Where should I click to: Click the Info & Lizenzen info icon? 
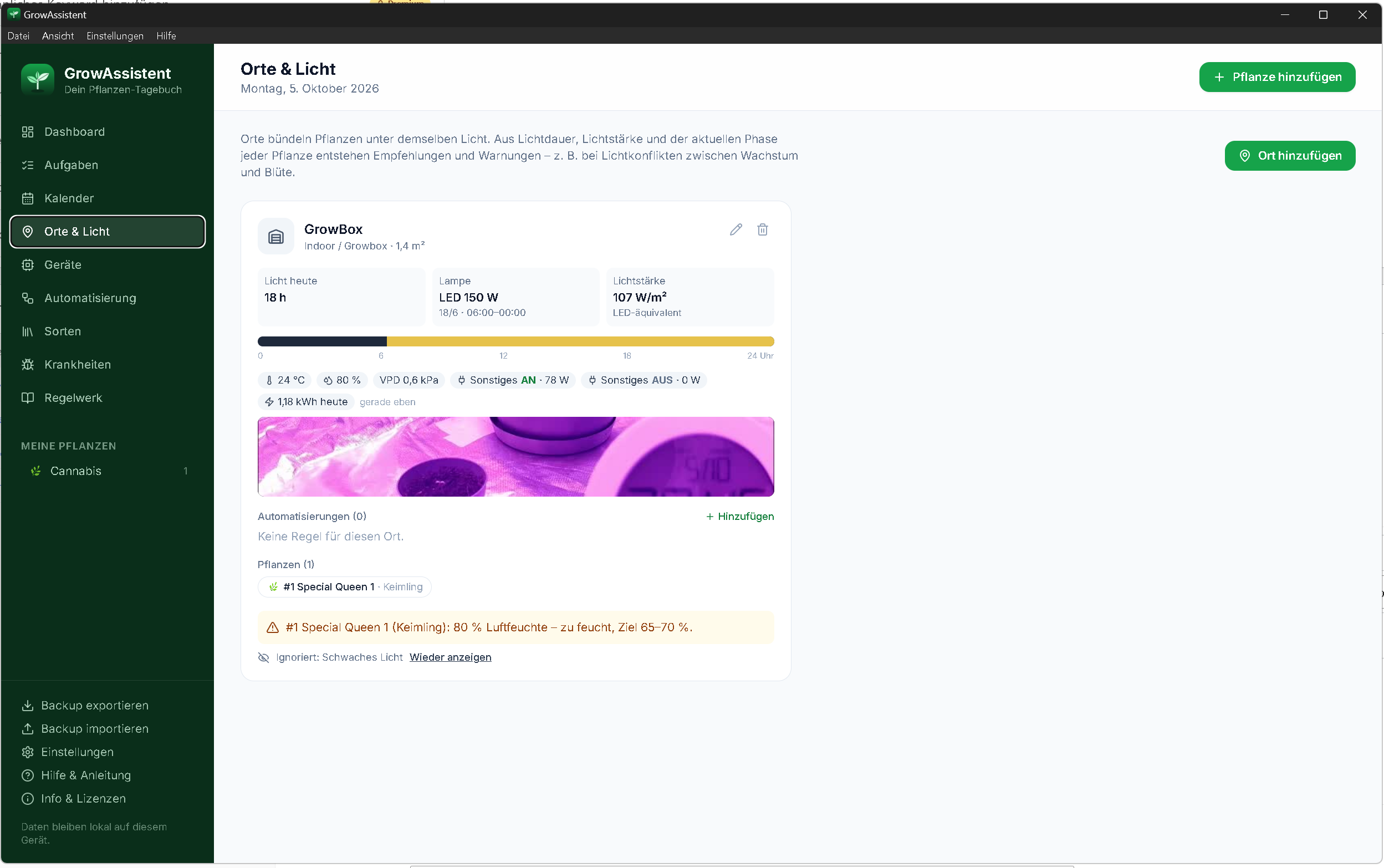[28, 799]
